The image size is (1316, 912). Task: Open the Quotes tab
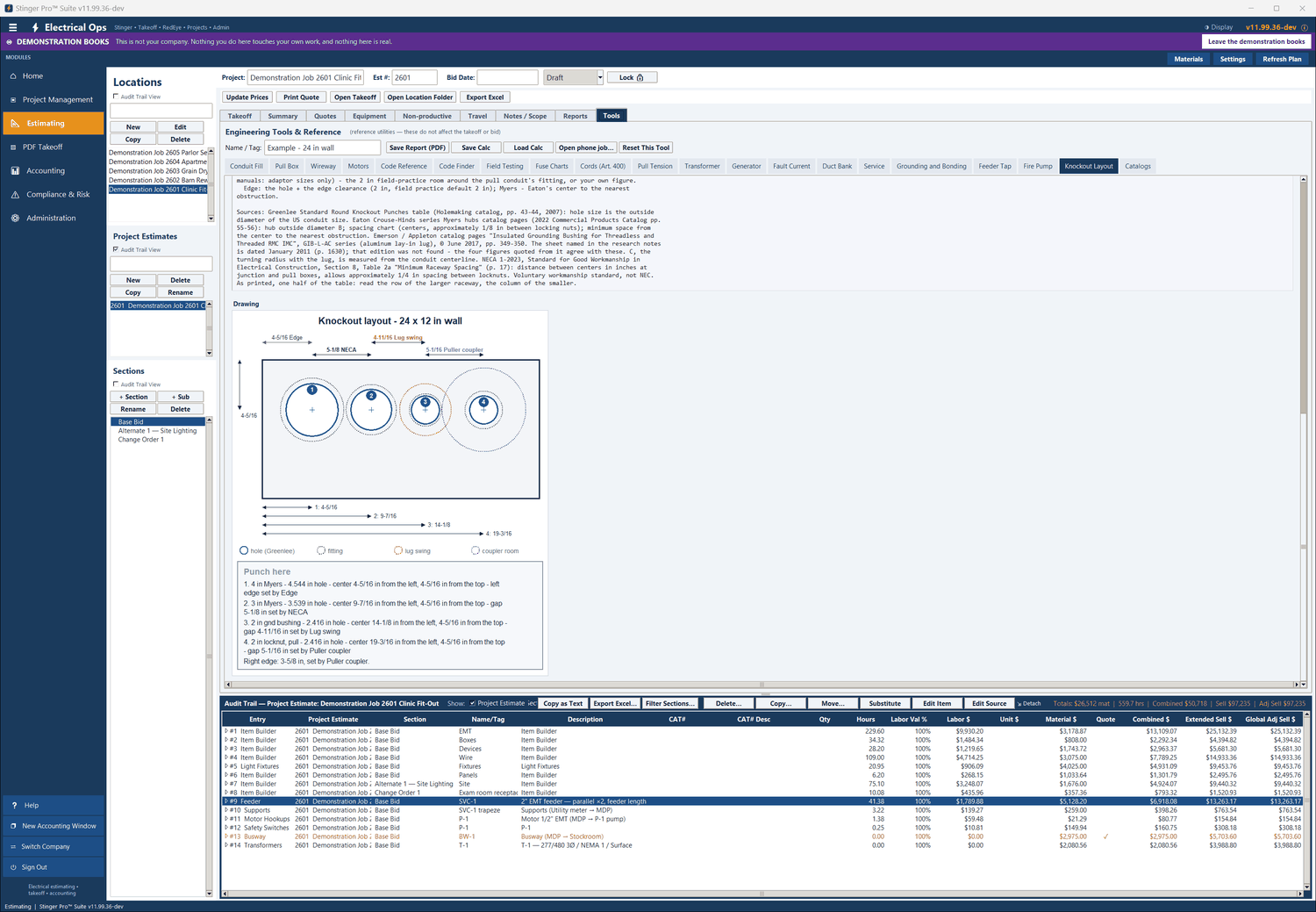[325, 116]
